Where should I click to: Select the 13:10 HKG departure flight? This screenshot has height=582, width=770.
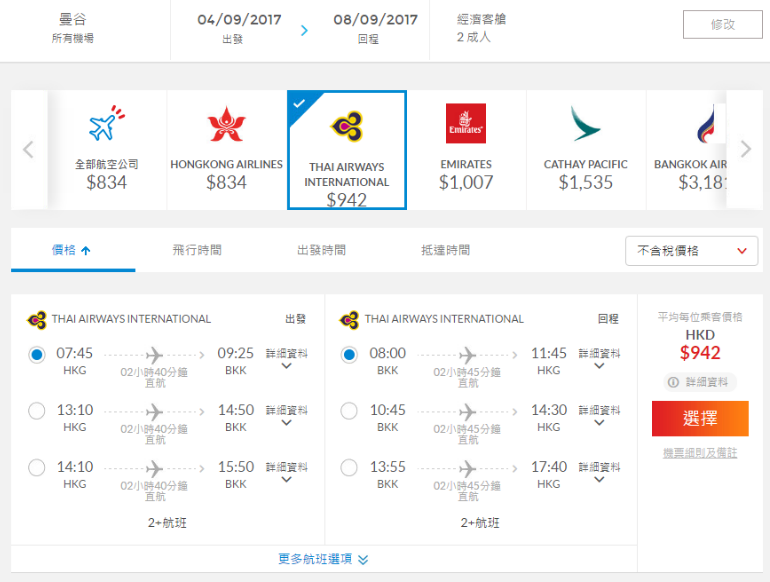pos(37,411)
